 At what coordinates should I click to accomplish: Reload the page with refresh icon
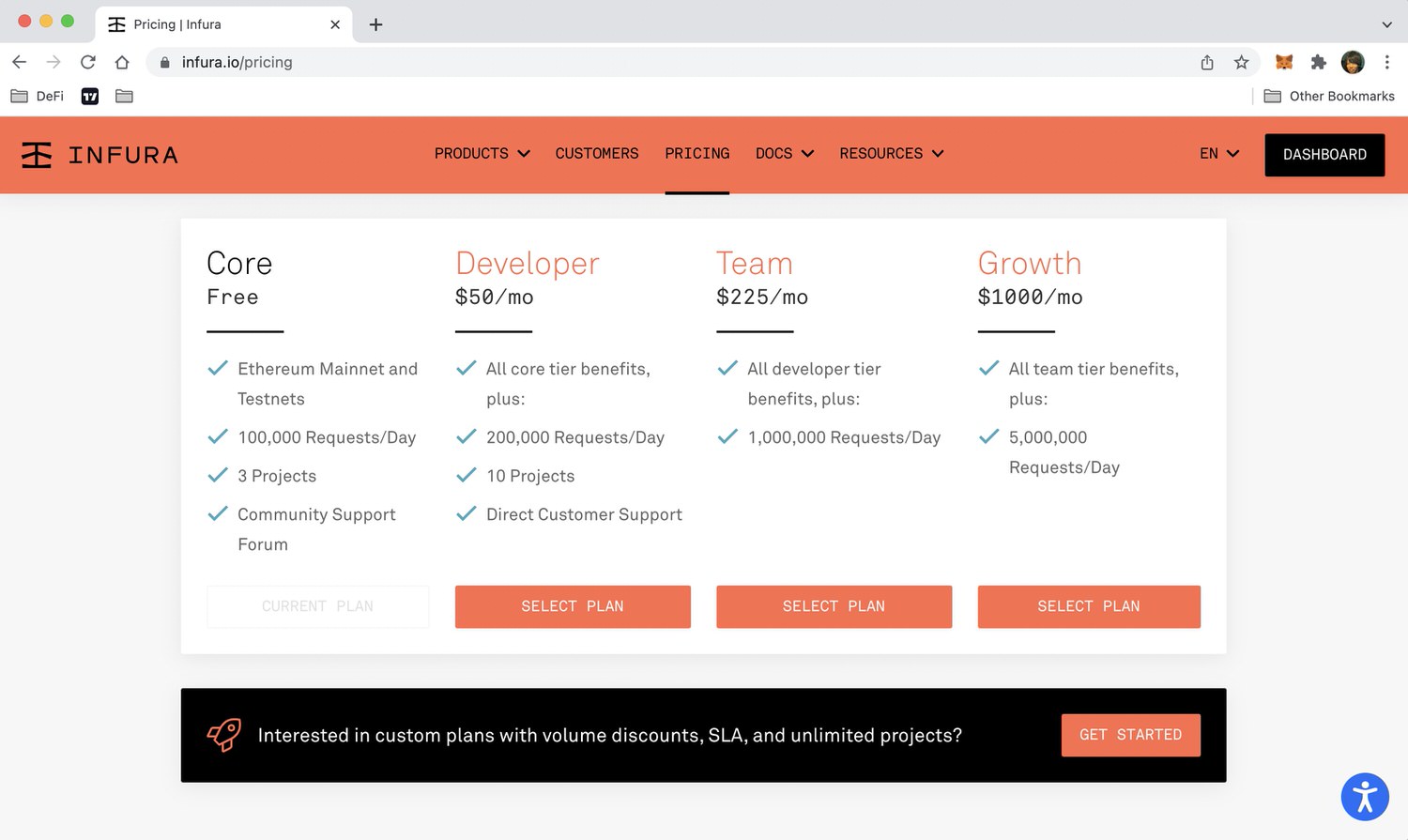click(88, 62)
